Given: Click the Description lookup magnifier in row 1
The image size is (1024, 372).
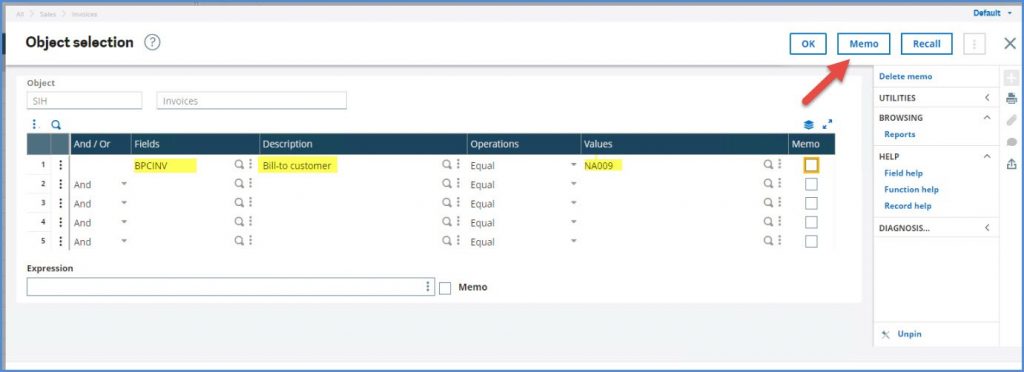Looking at the screenshot, I should (x=447, y=164).
